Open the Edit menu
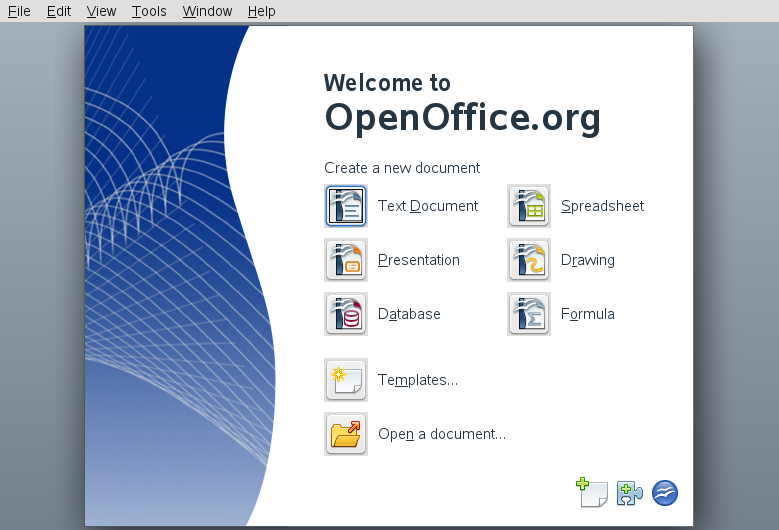 click(x=59, y=11)
